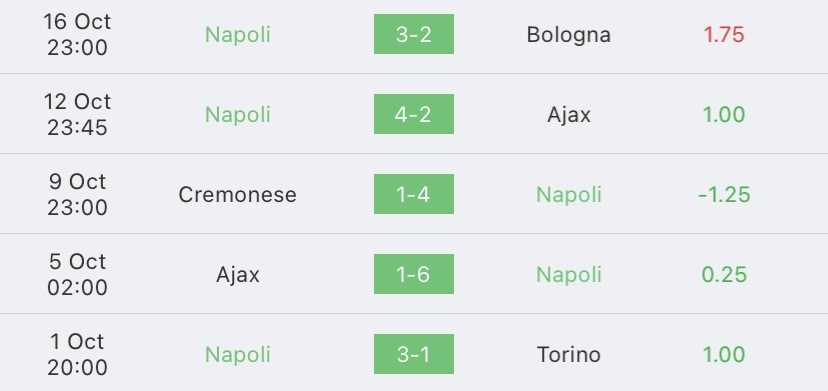
Task: Select the 5 Oct 02:00 match date
Action: 77,274
